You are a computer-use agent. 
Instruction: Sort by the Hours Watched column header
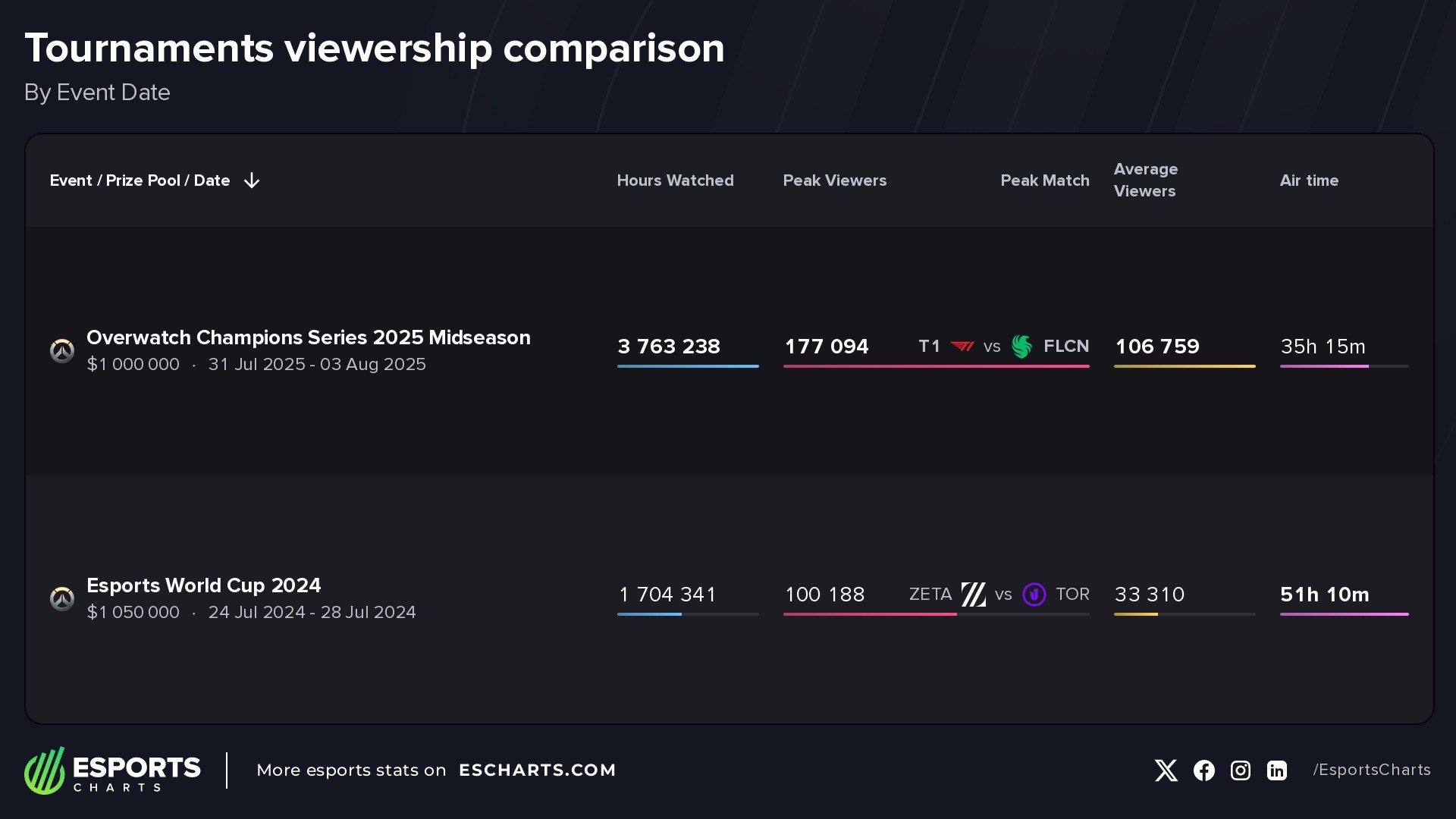675,180
